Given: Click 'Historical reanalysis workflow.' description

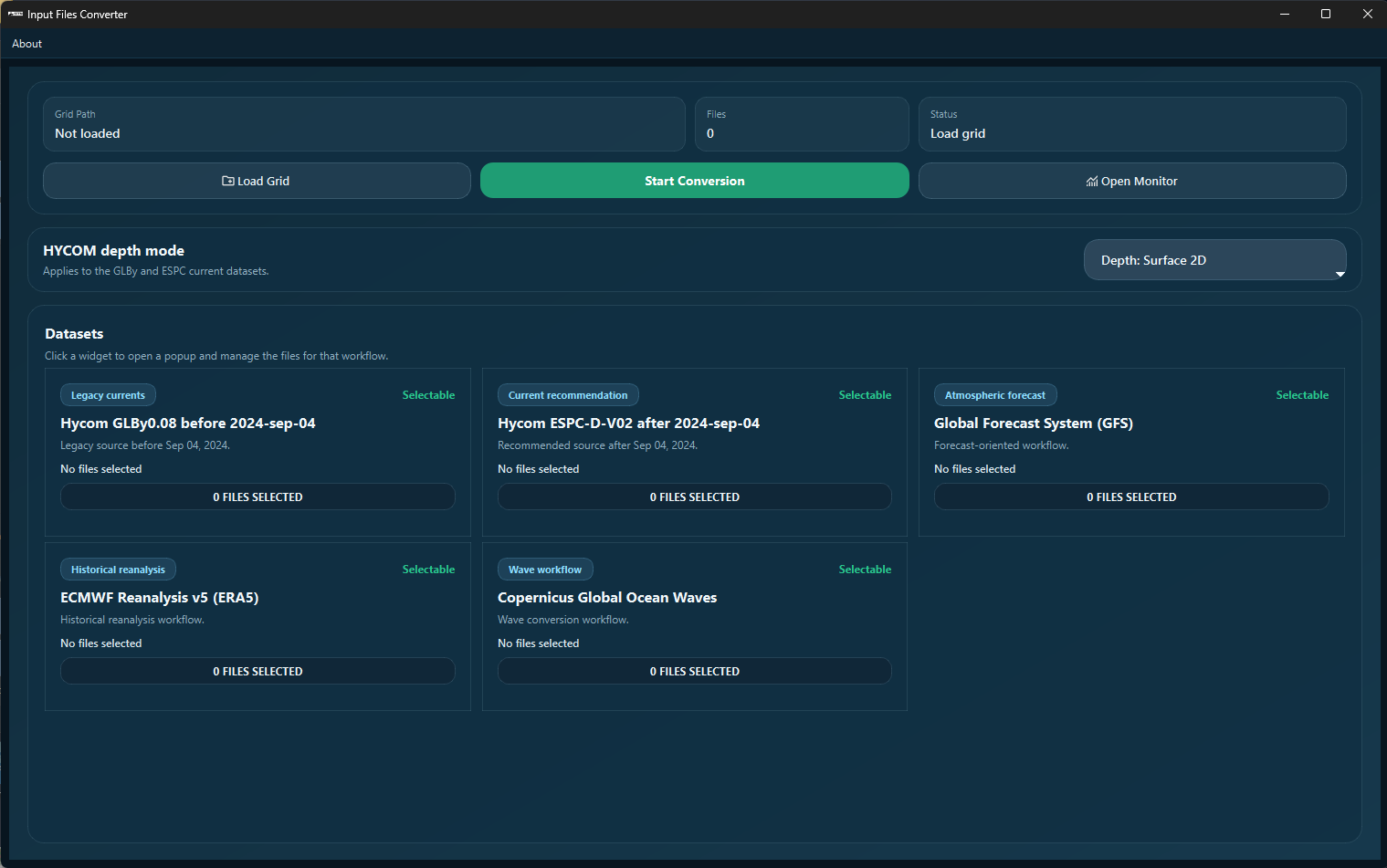Looking at the screenshot, I should click(x=132, y=620).
